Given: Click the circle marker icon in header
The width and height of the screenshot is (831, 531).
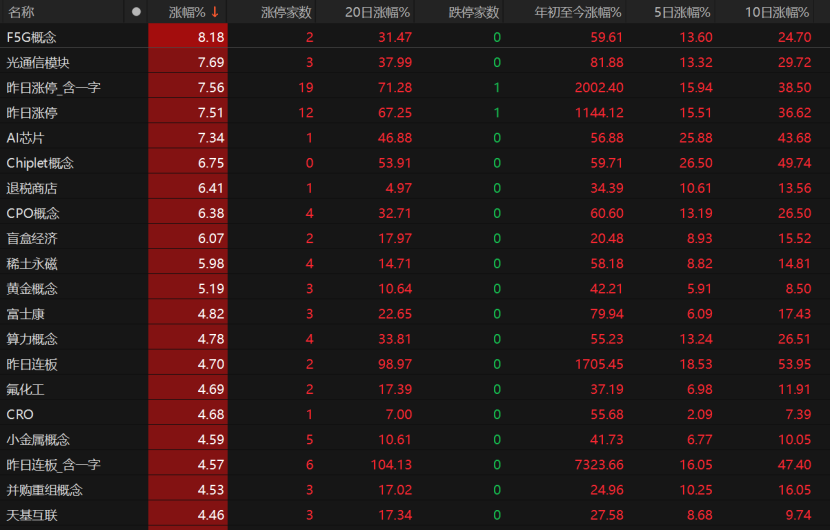Looking at the screenshot, I should pyautogui.click(x=136, y=12).
